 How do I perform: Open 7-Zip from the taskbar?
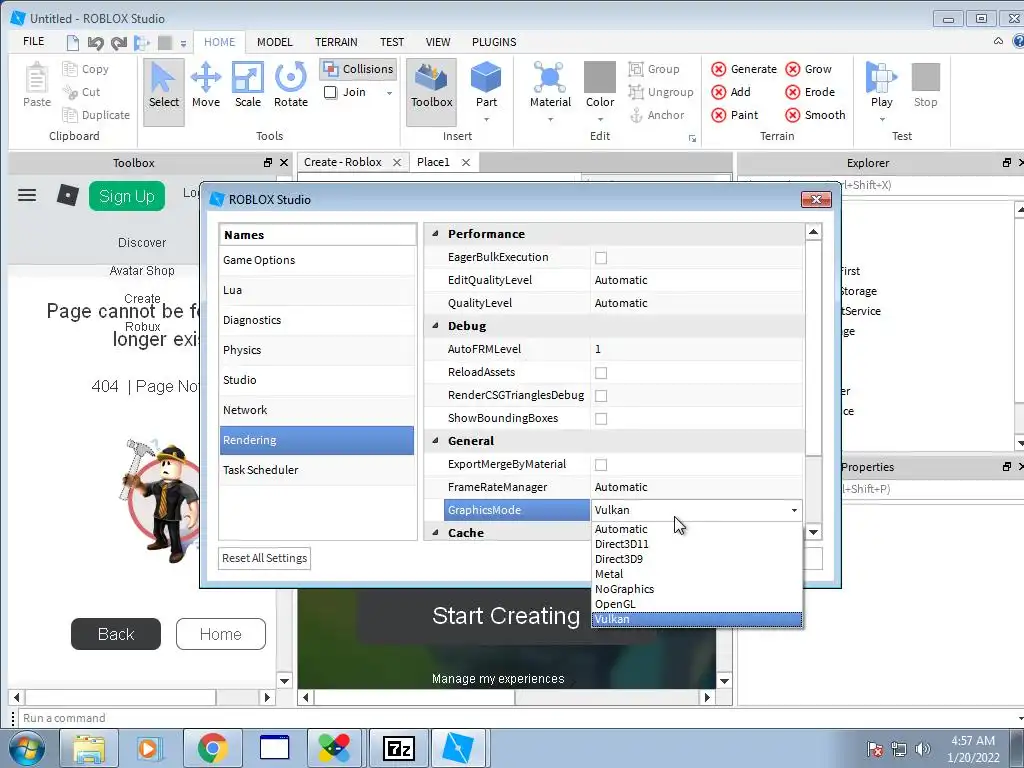tap(398, 748)
